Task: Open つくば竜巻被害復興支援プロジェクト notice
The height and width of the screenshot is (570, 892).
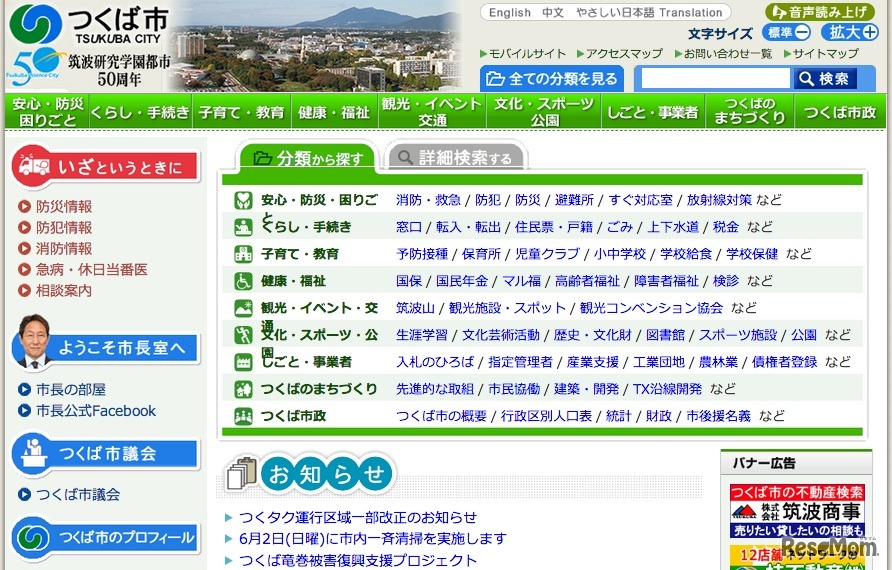Action: pos(358,560)
